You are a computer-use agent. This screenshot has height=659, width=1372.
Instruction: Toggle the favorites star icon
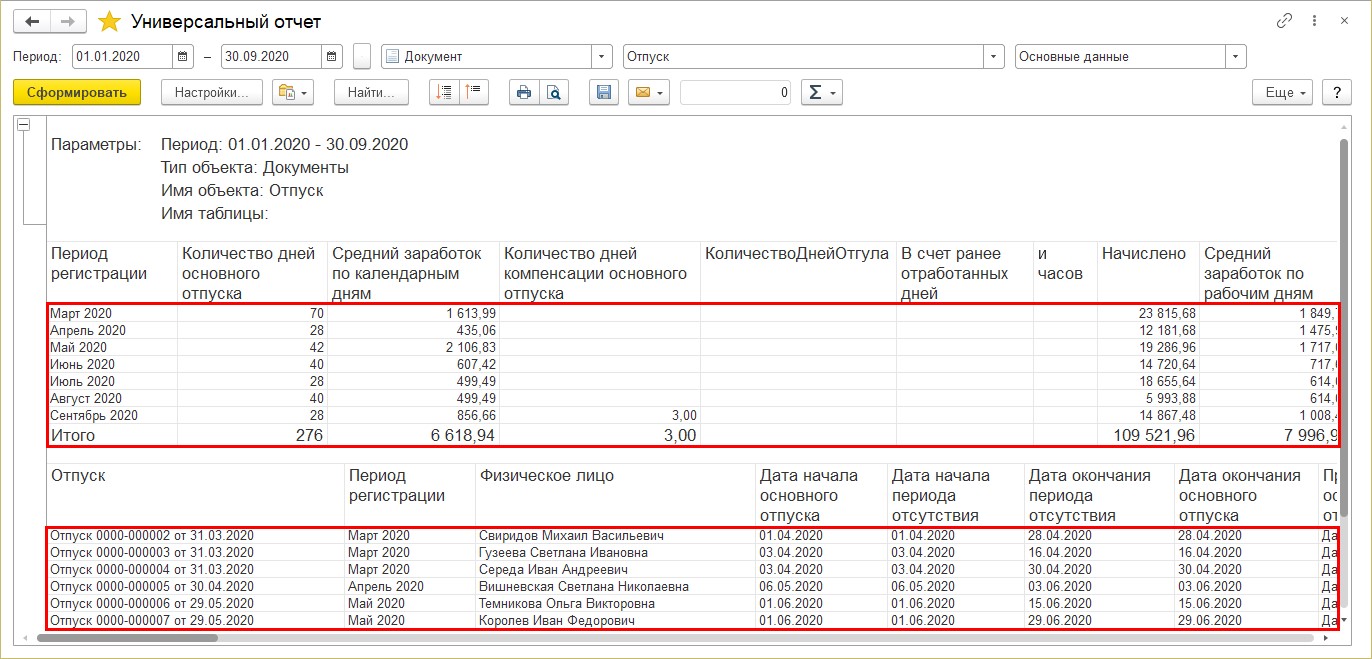[109, 22]
